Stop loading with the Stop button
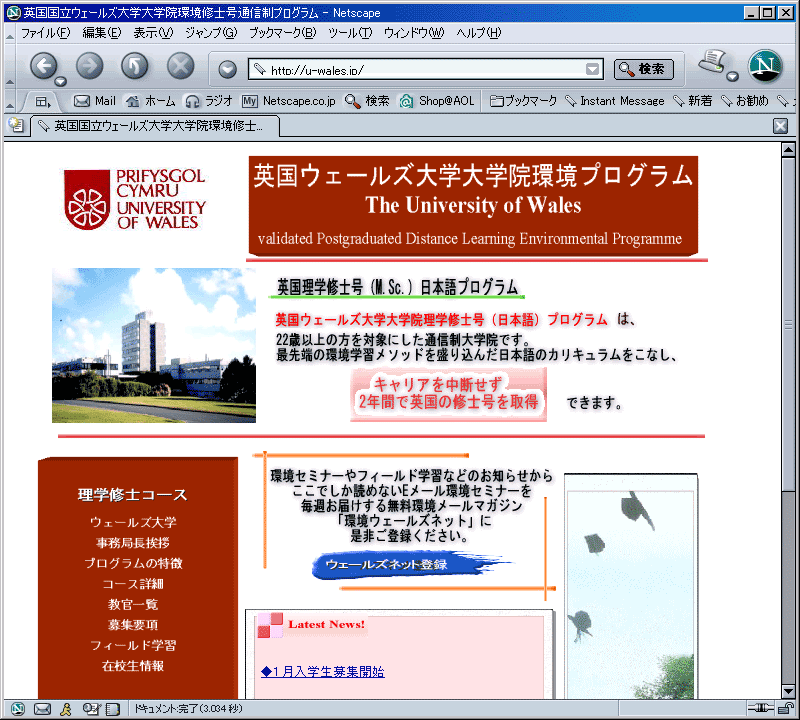 [x=181, y=66]
